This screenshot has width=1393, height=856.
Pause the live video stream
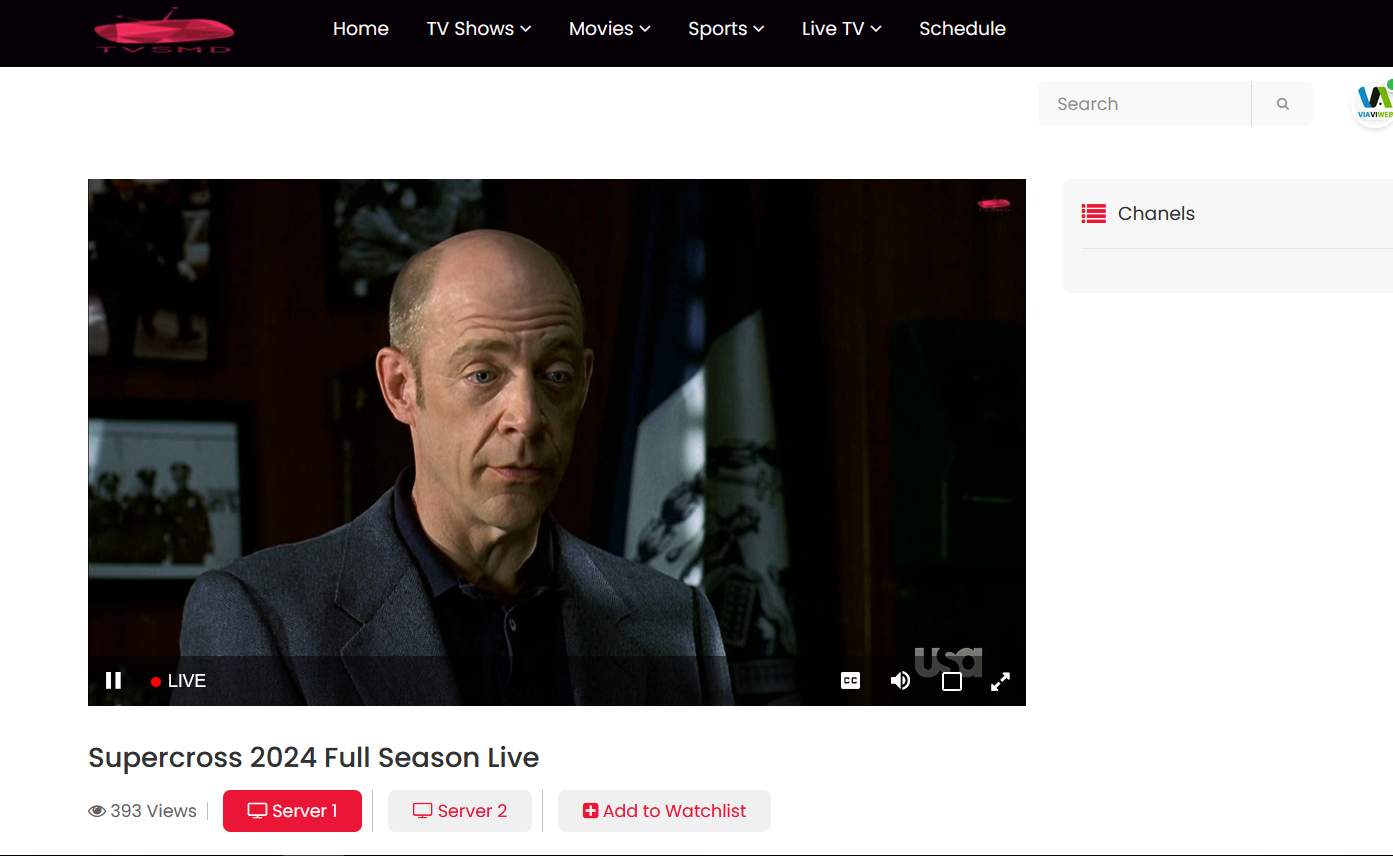click(113, 681)
